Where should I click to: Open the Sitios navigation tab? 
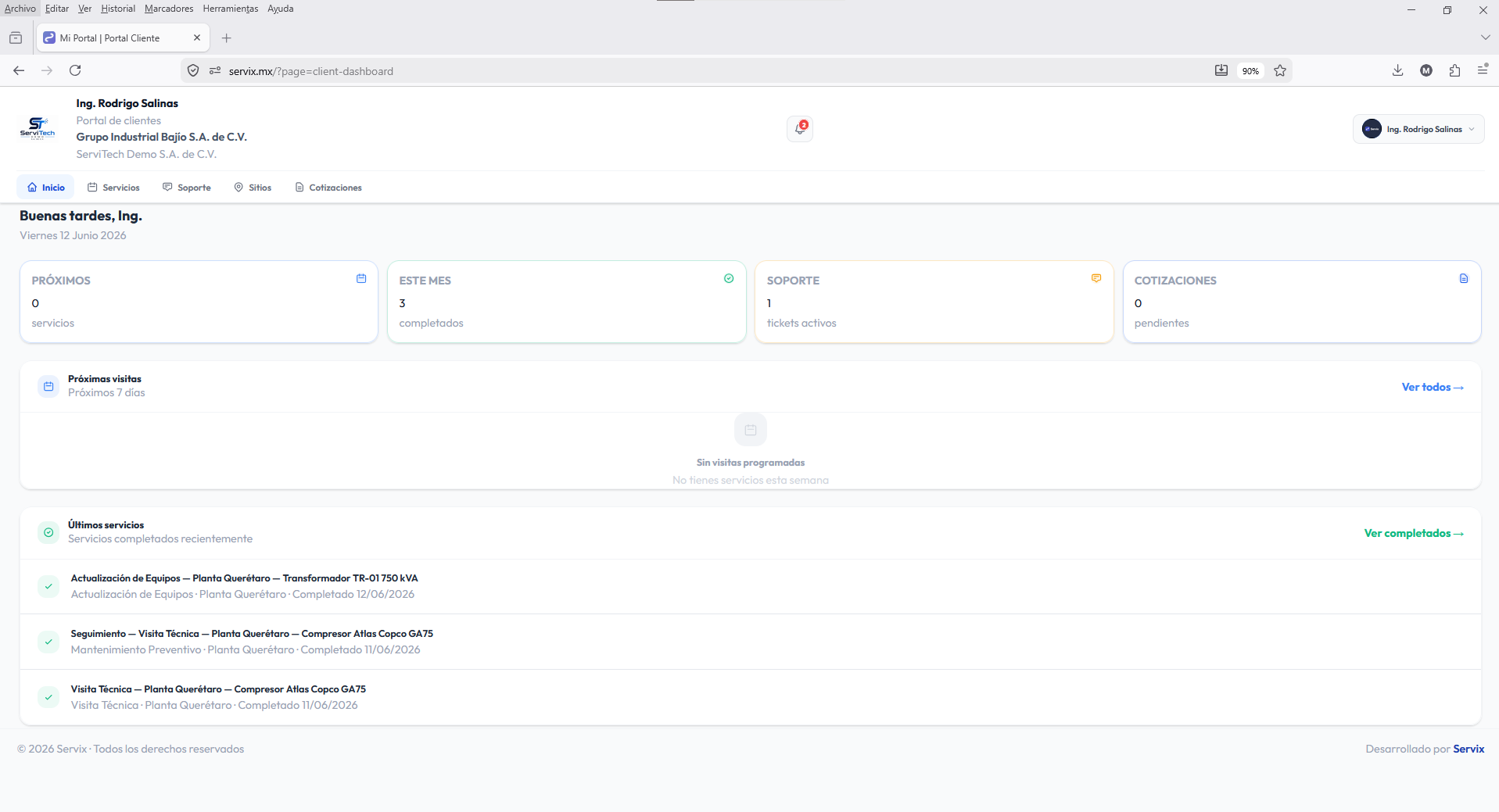[253, 188]
